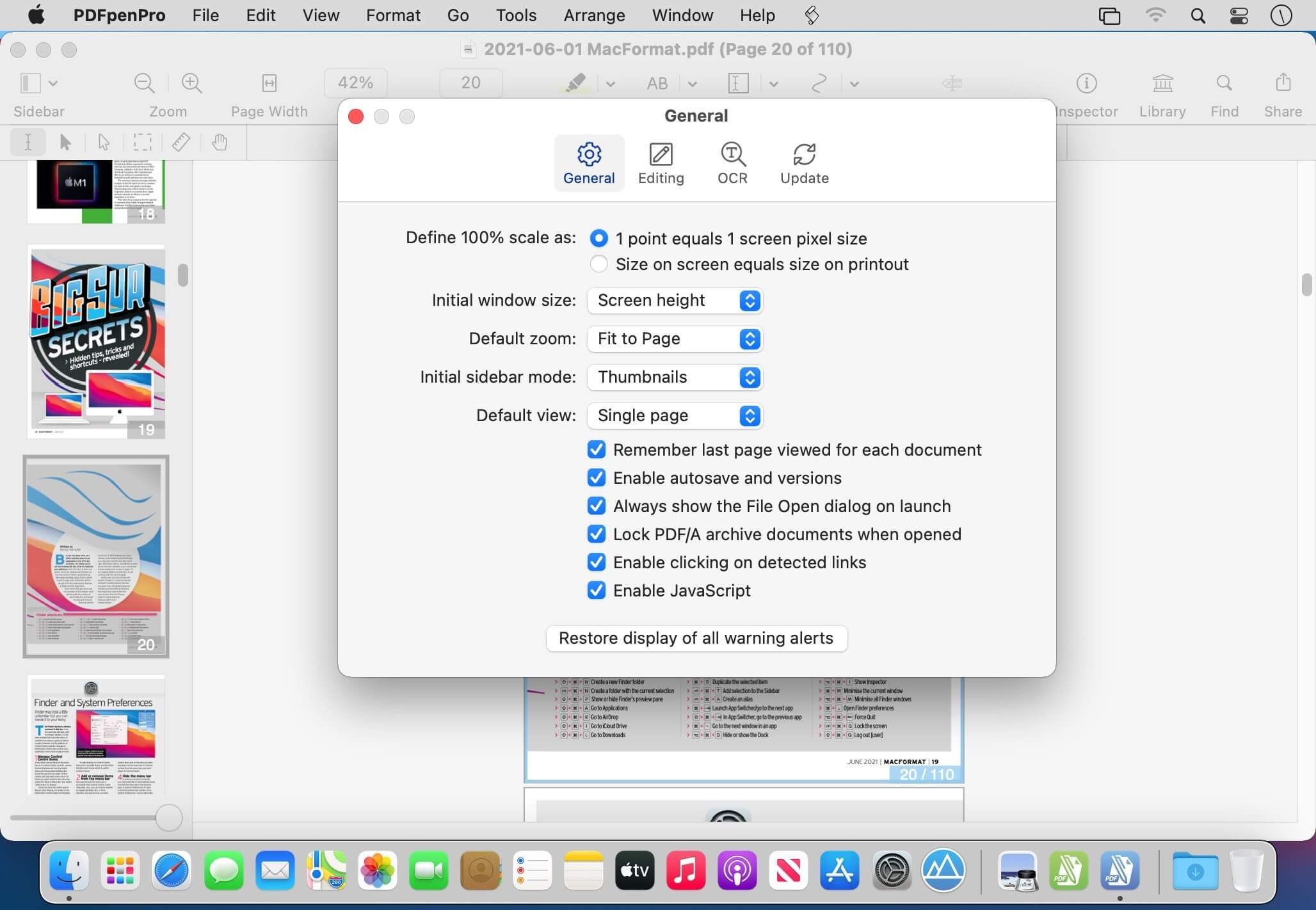
Task: Click the Find magnifier in toolbar
Action: pyautogui.click(x=1224, y=83)
